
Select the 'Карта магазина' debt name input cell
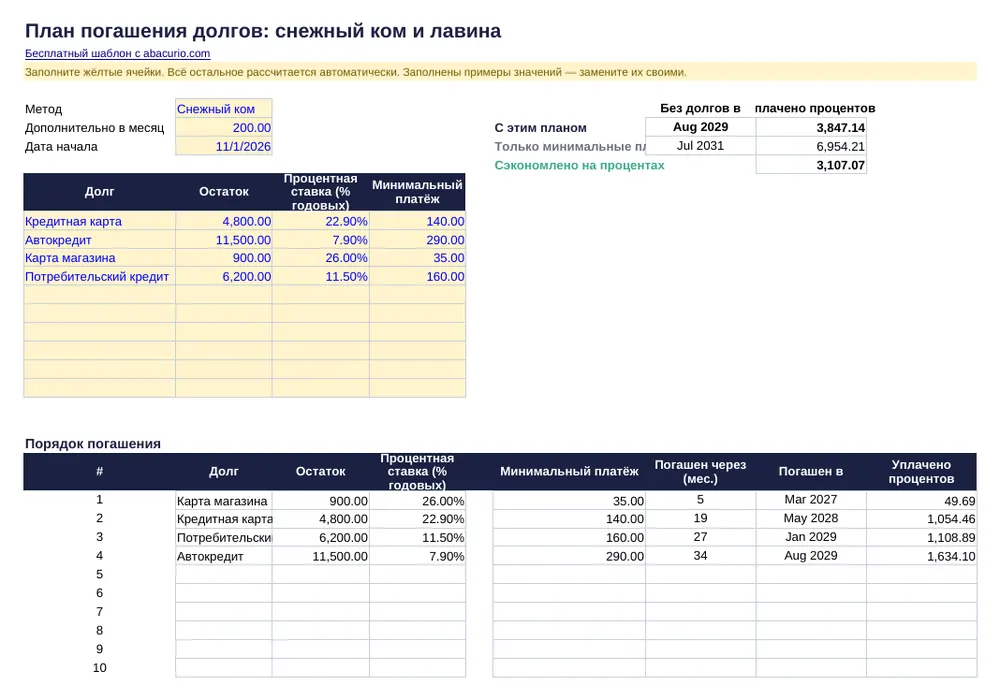pyautogui.click(x=99, y=258)
